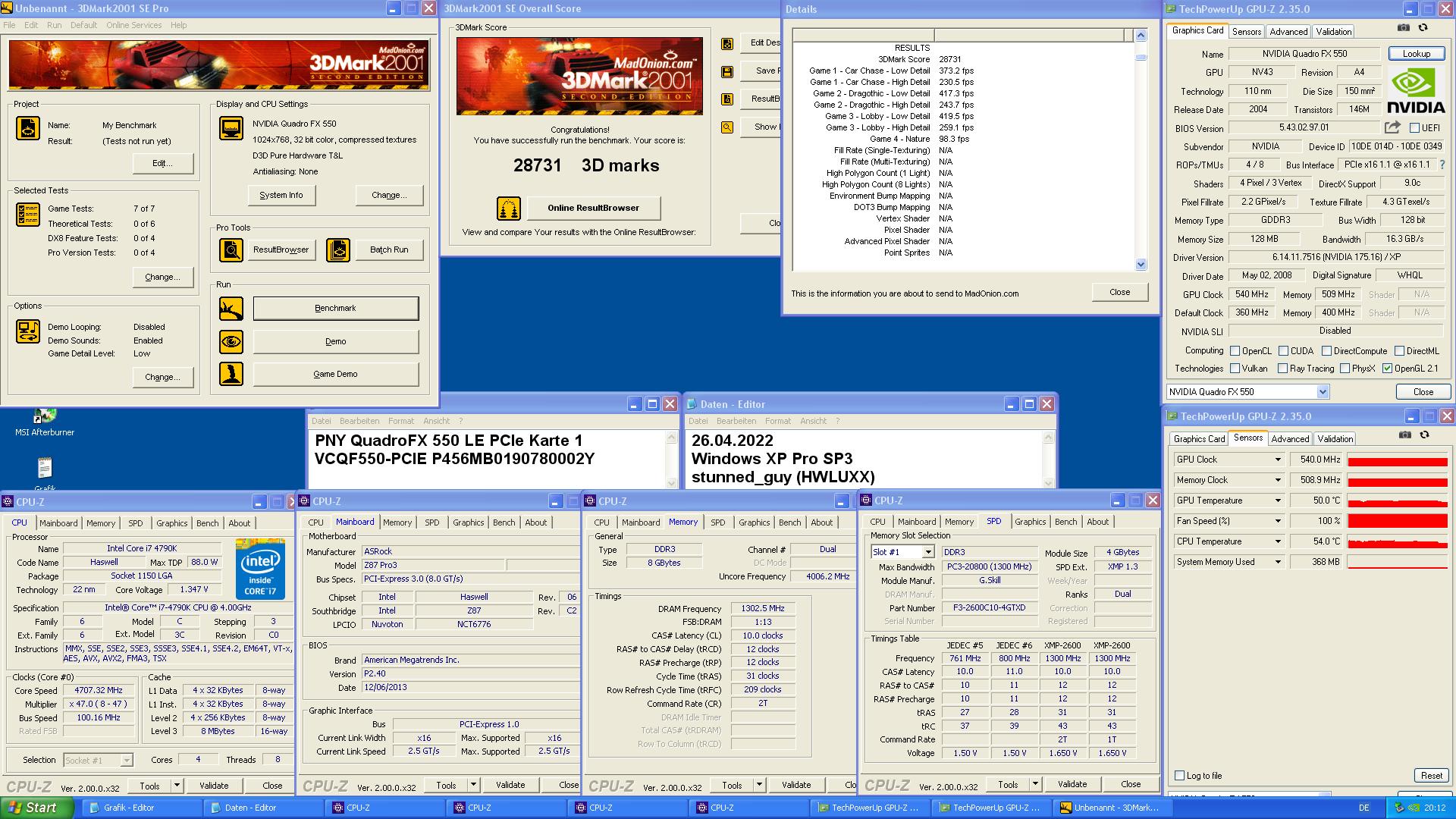Click the Fan Speed red sensor graph
Viewport: 1456px width, 819px height.
[1397, 521]
